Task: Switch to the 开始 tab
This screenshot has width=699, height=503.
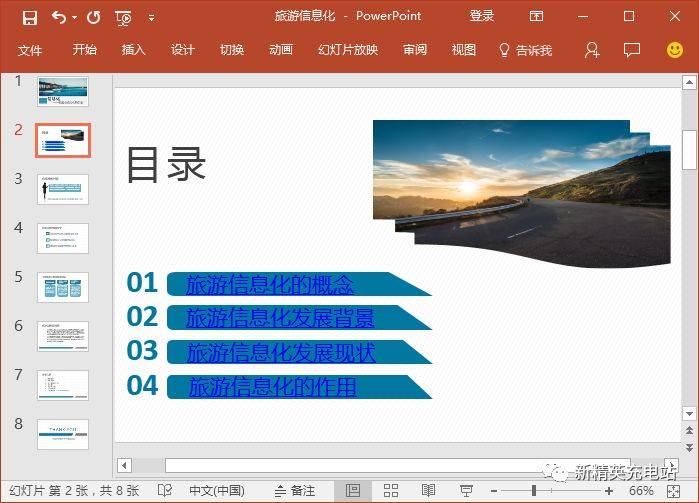Action: (x=85, y=49)
